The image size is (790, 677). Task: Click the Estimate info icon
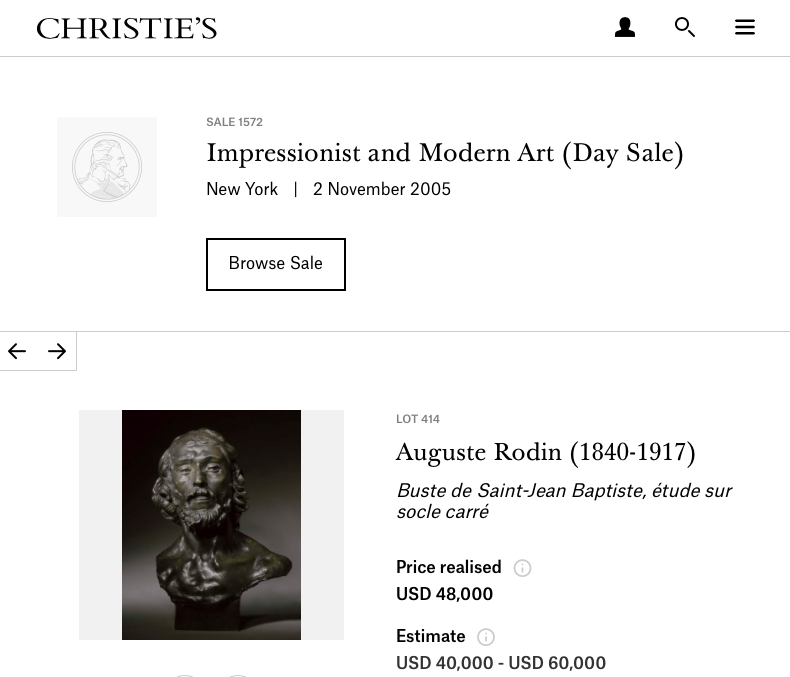pos(486,637)
